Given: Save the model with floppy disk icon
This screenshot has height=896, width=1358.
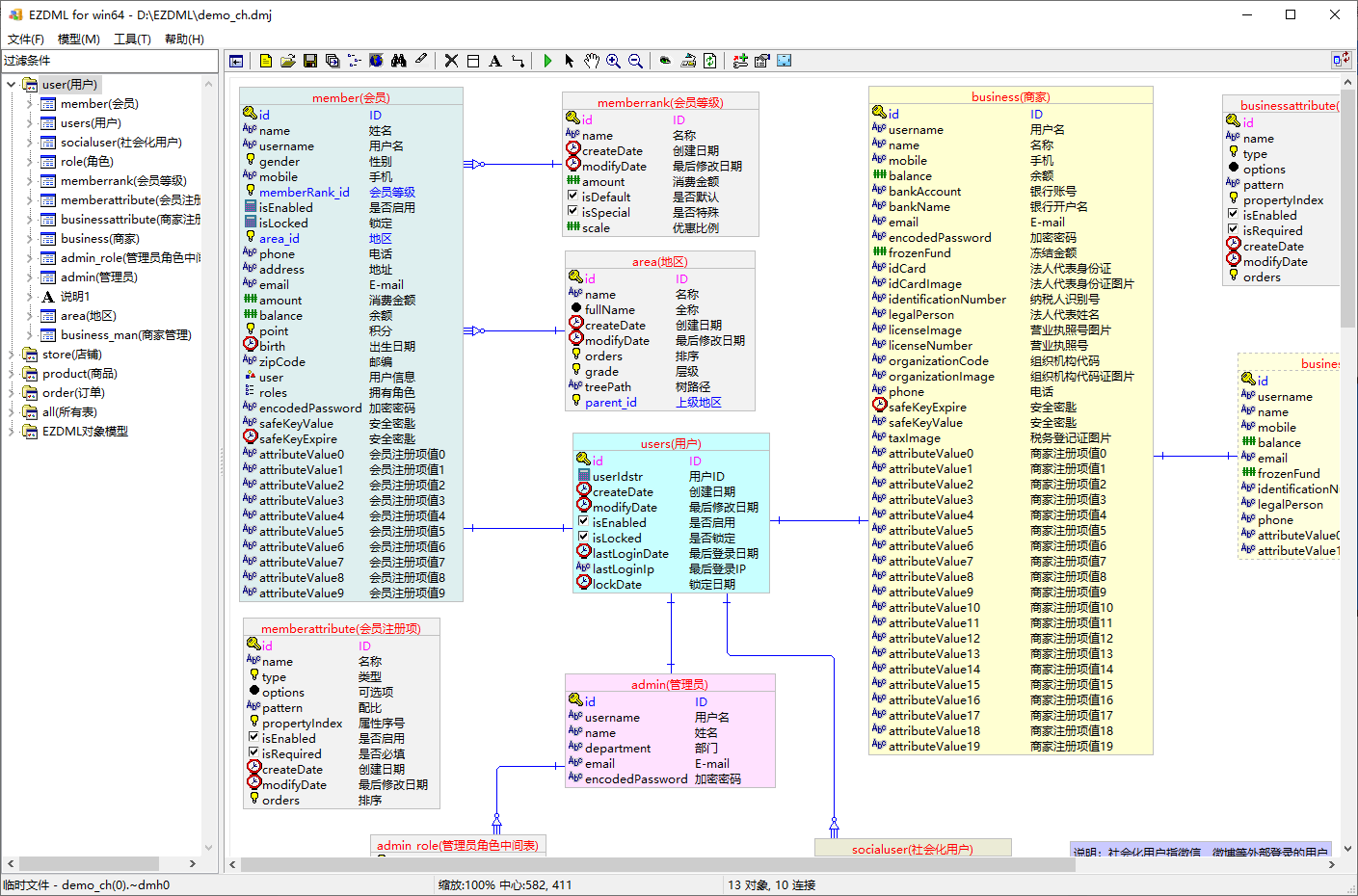Looking at the screenshot, I should click(x=310, y=61).
